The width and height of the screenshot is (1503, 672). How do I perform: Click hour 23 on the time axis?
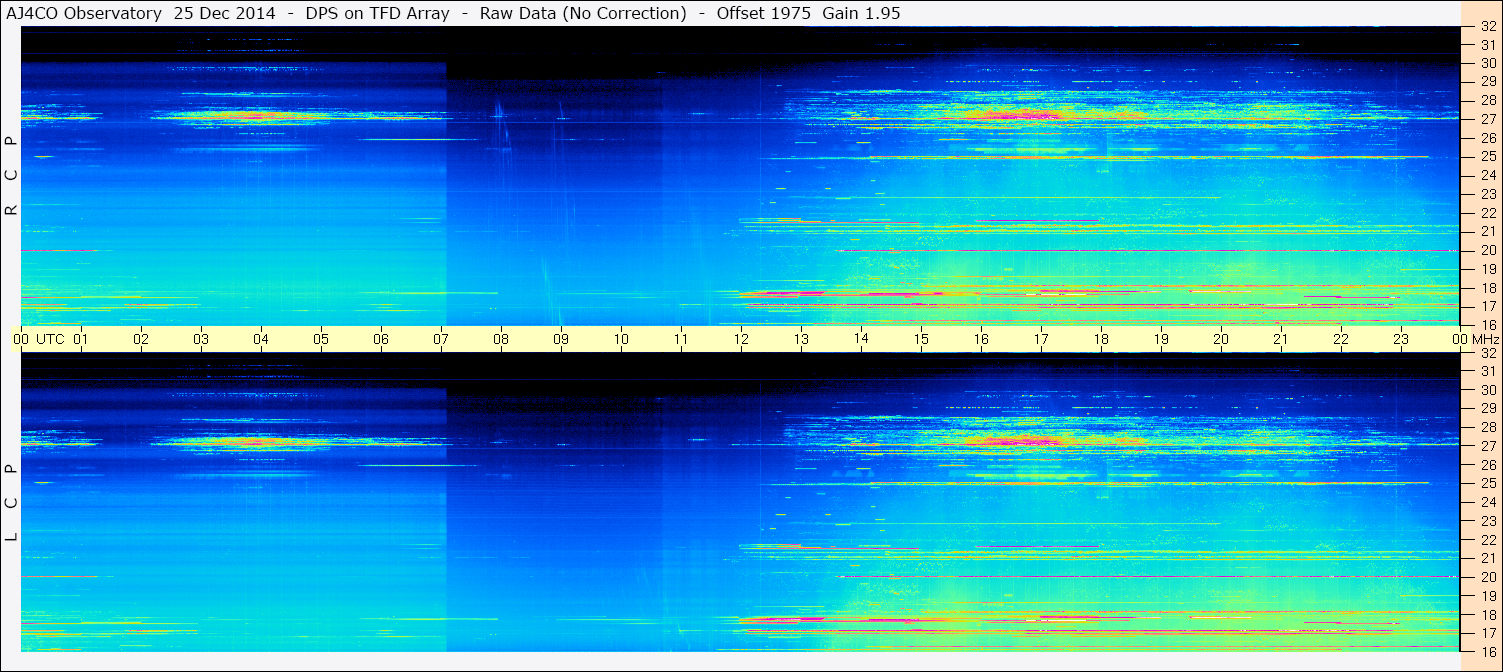pos(1401,339)
